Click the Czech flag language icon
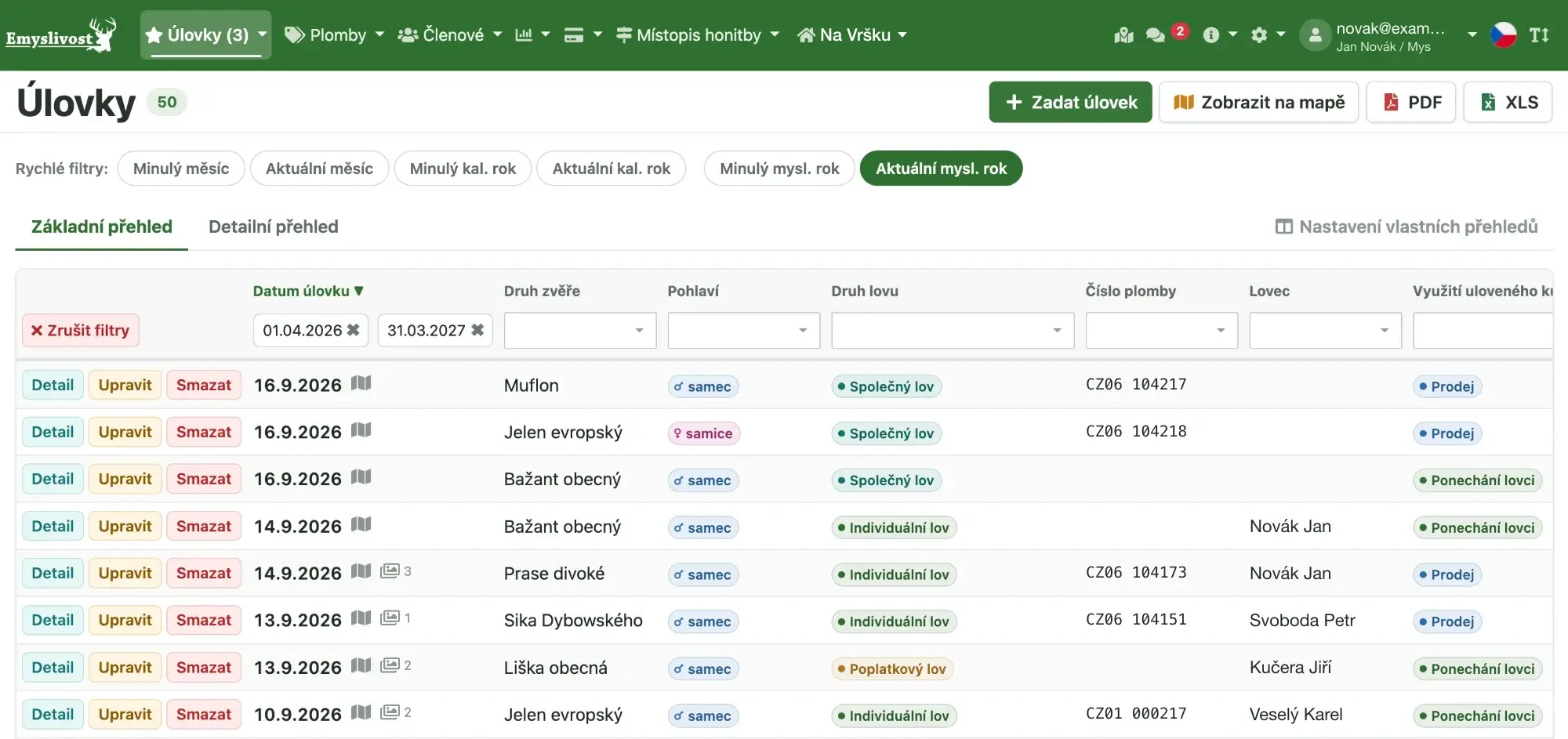Viewport: 1568px width, 739px height. [x=1503, y=35]
